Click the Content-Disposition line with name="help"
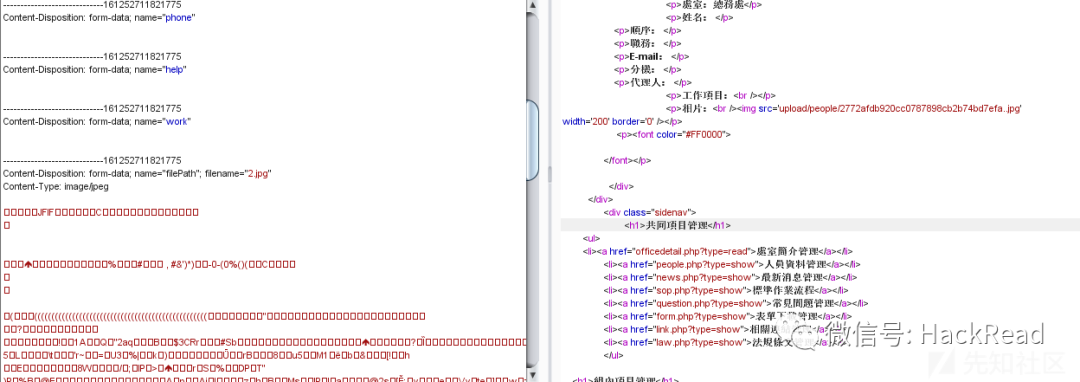 click(x=95, y=69)
